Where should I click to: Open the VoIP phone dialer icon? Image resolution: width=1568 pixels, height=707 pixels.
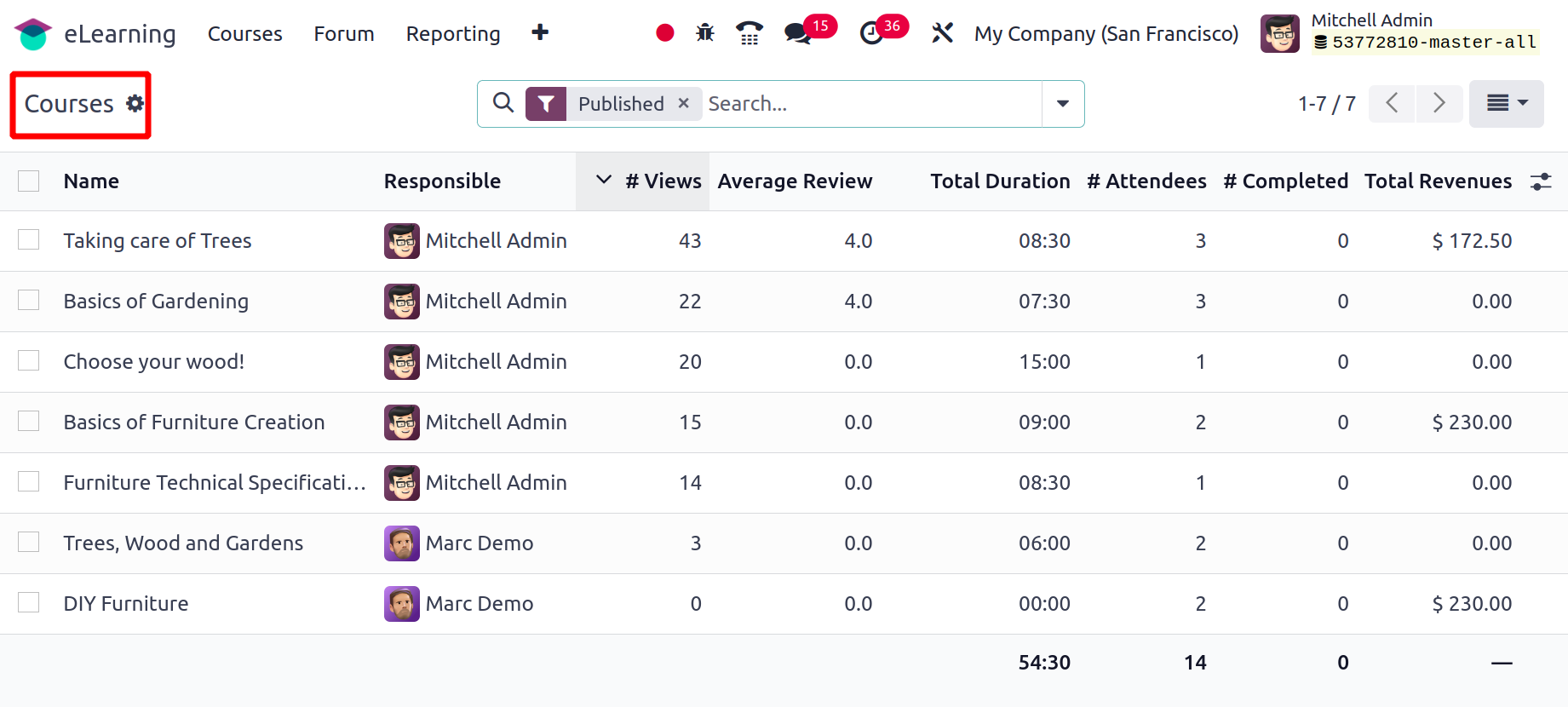tap(749, 33)
